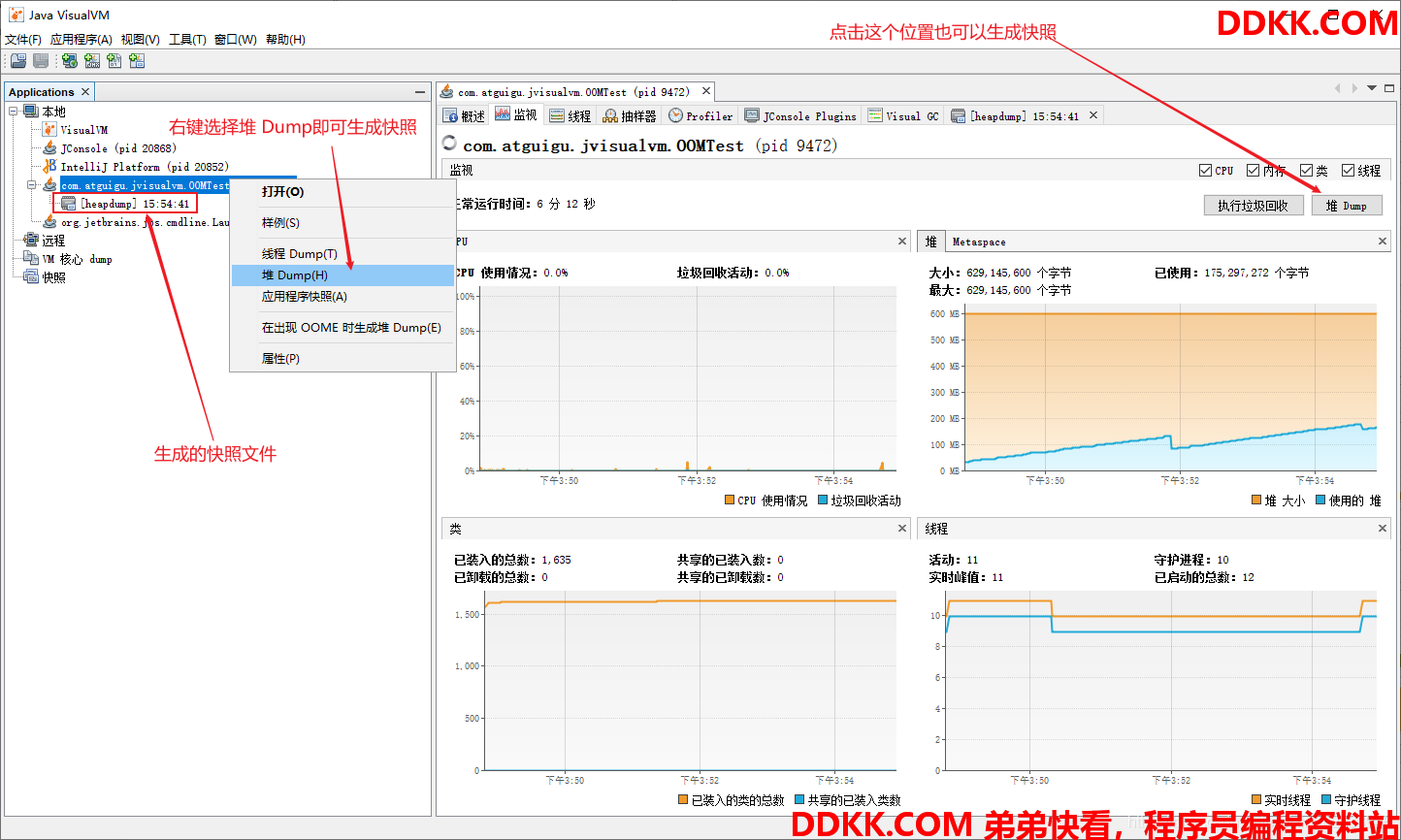The width and height of the screenshot is (1401, 840).
Task: Click the 远程 remote hosts icon
Action: [31, 240]
